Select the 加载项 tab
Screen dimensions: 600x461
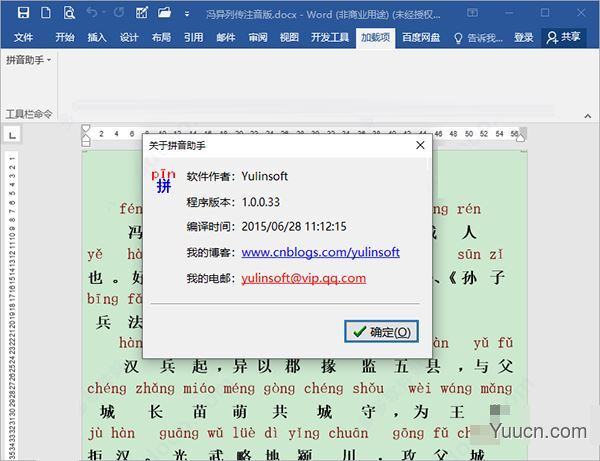pyautogui.click(x=375, y=37)
